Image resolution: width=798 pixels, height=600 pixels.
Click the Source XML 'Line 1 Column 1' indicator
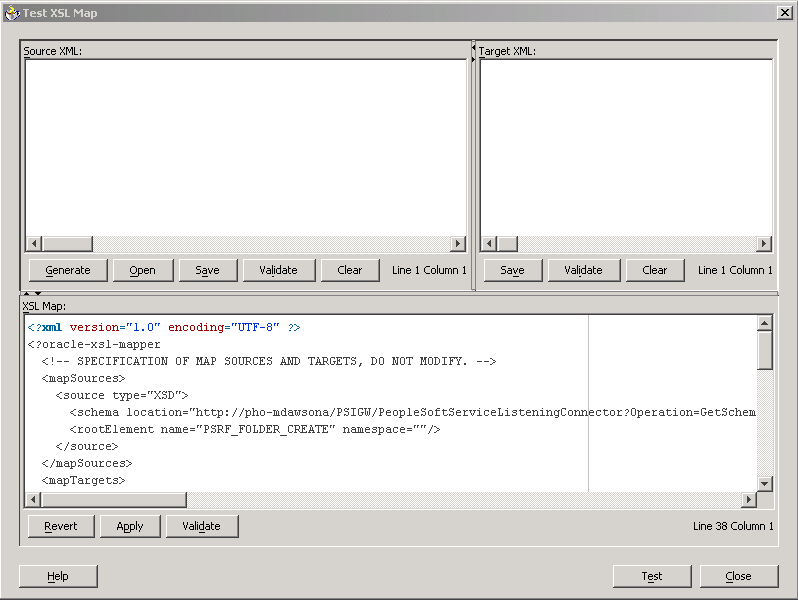click(429, 270)
